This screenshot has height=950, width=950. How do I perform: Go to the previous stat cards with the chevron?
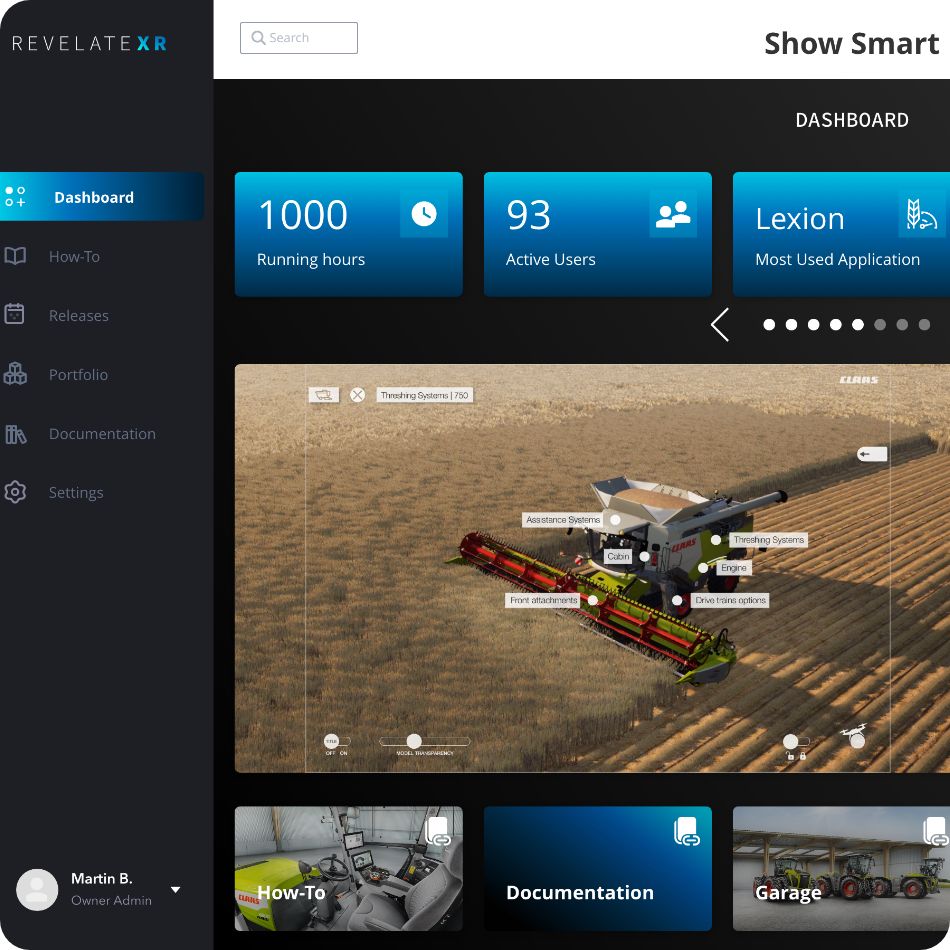720,325
